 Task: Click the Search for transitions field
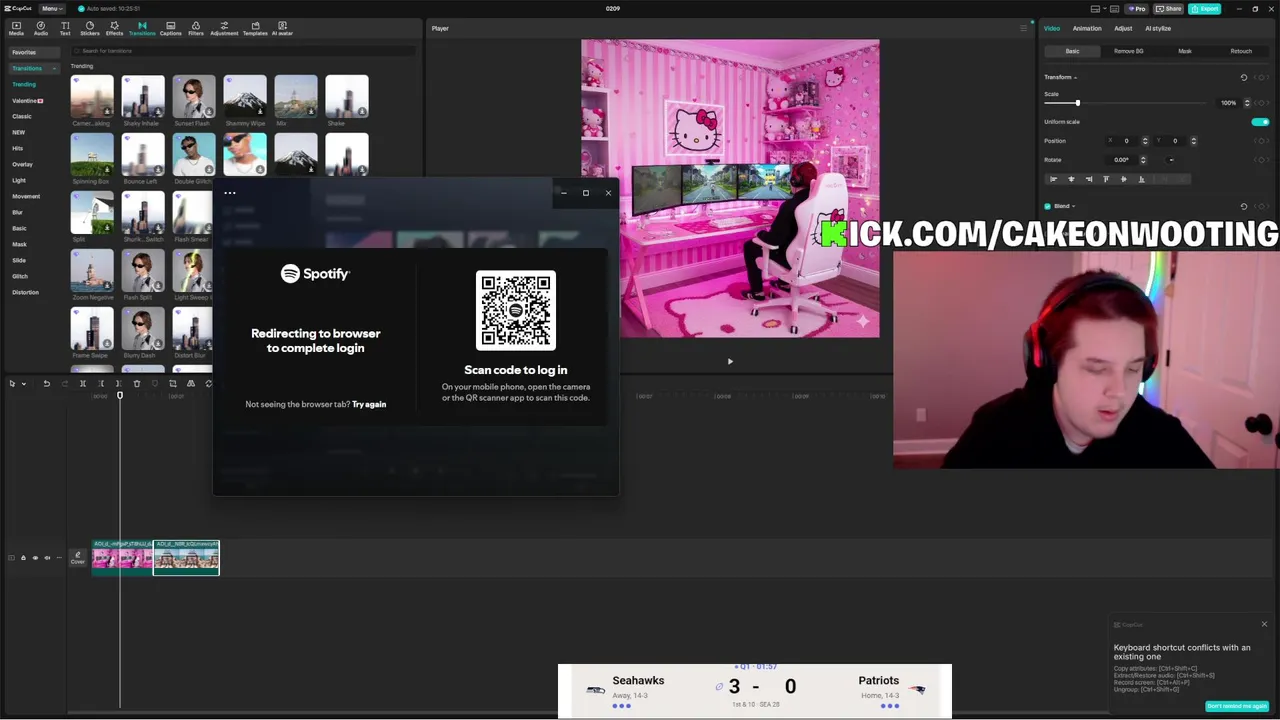(243, 50)
